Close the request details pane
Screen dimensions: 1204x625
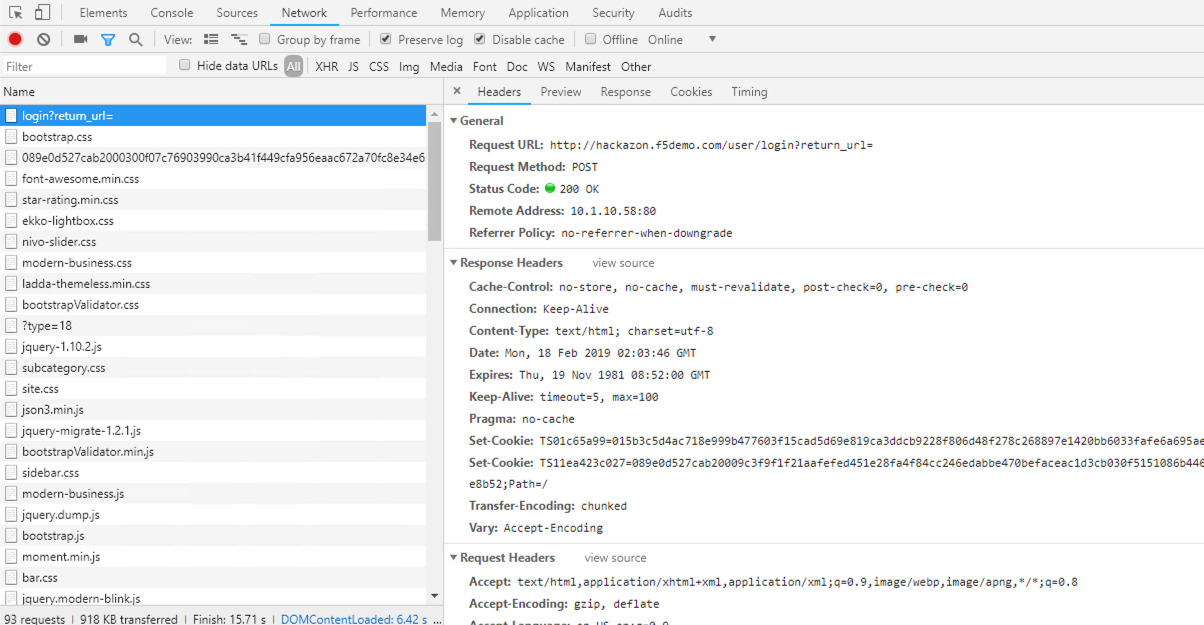click(x=457, y=91)
